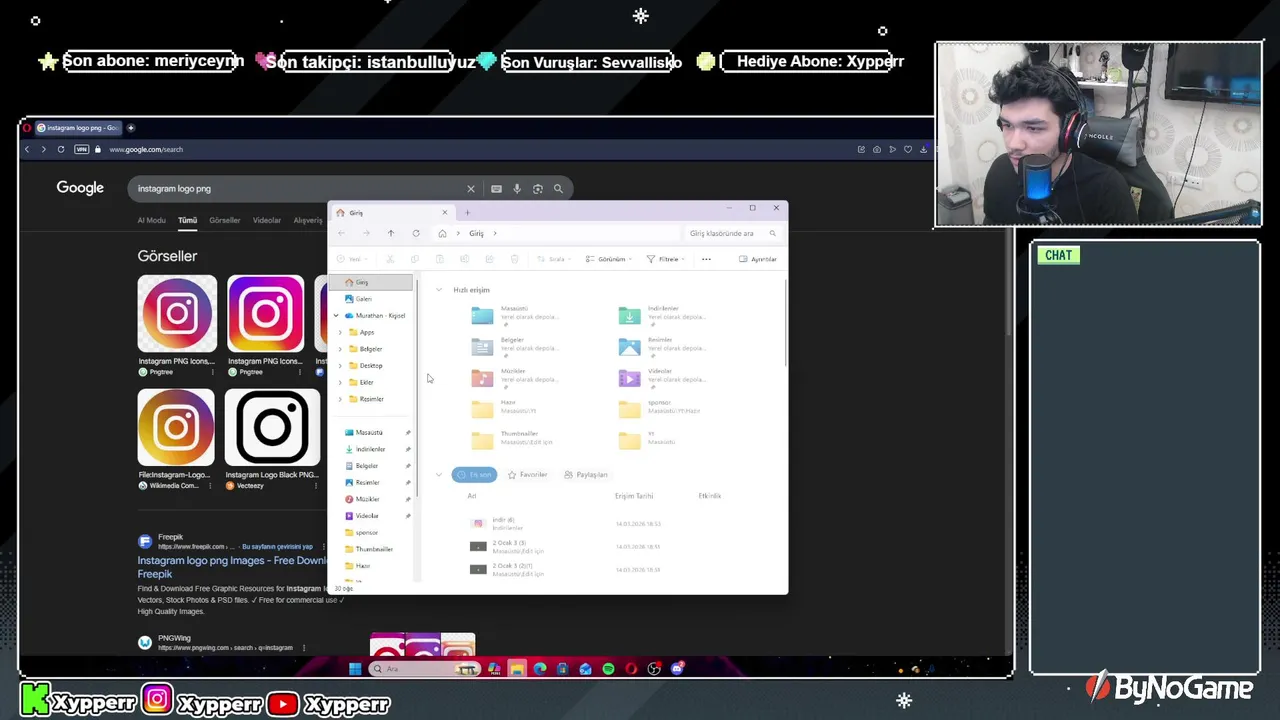Open Google Lens image search icon
1280x720 pixels.
538,188
